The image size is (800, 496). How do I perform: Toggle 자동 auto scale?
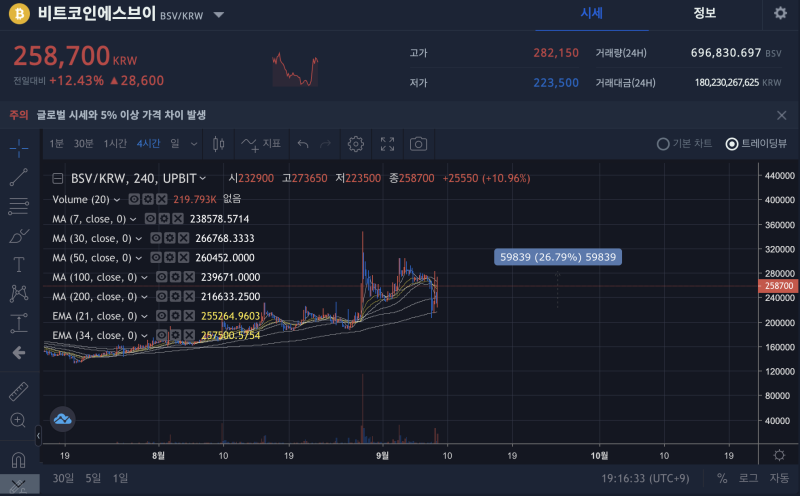pos(779,479)
